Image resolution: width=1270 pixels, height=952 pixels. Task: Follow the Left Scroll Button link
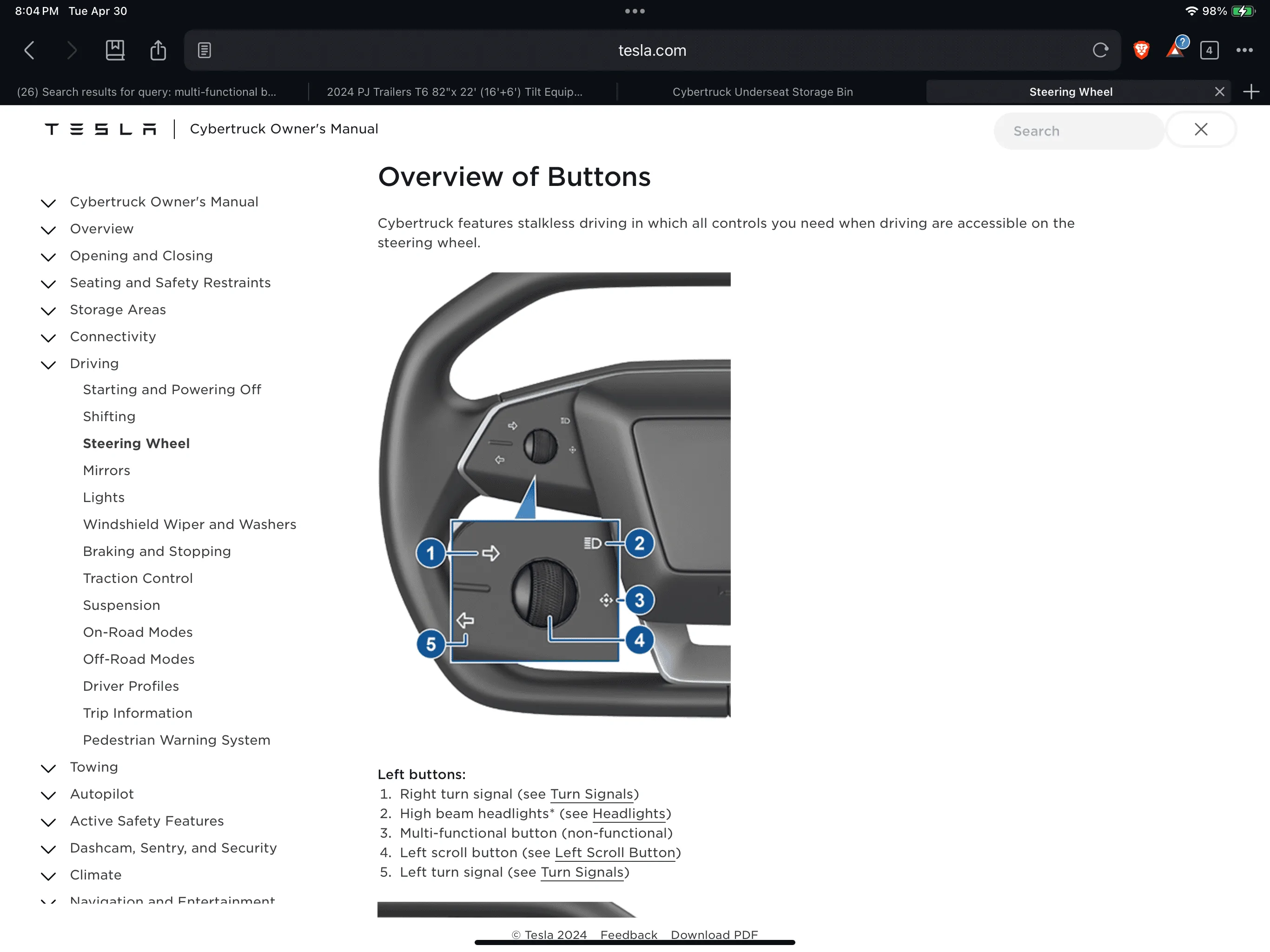click(x=615, y=853)
